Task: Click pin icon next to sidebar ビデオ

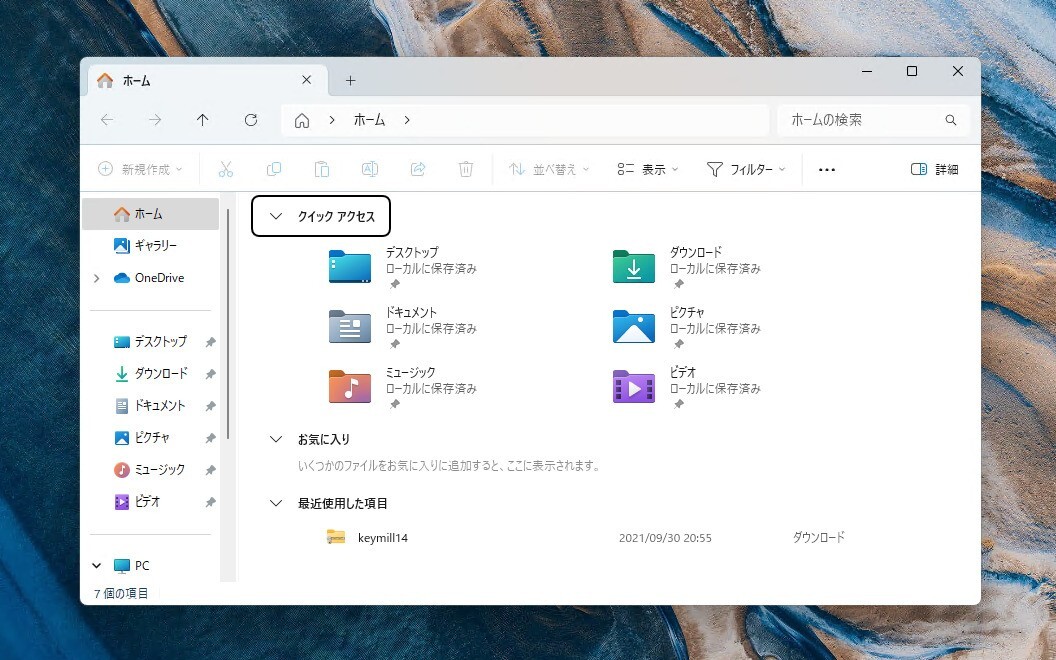Action: tap(210, 502)
